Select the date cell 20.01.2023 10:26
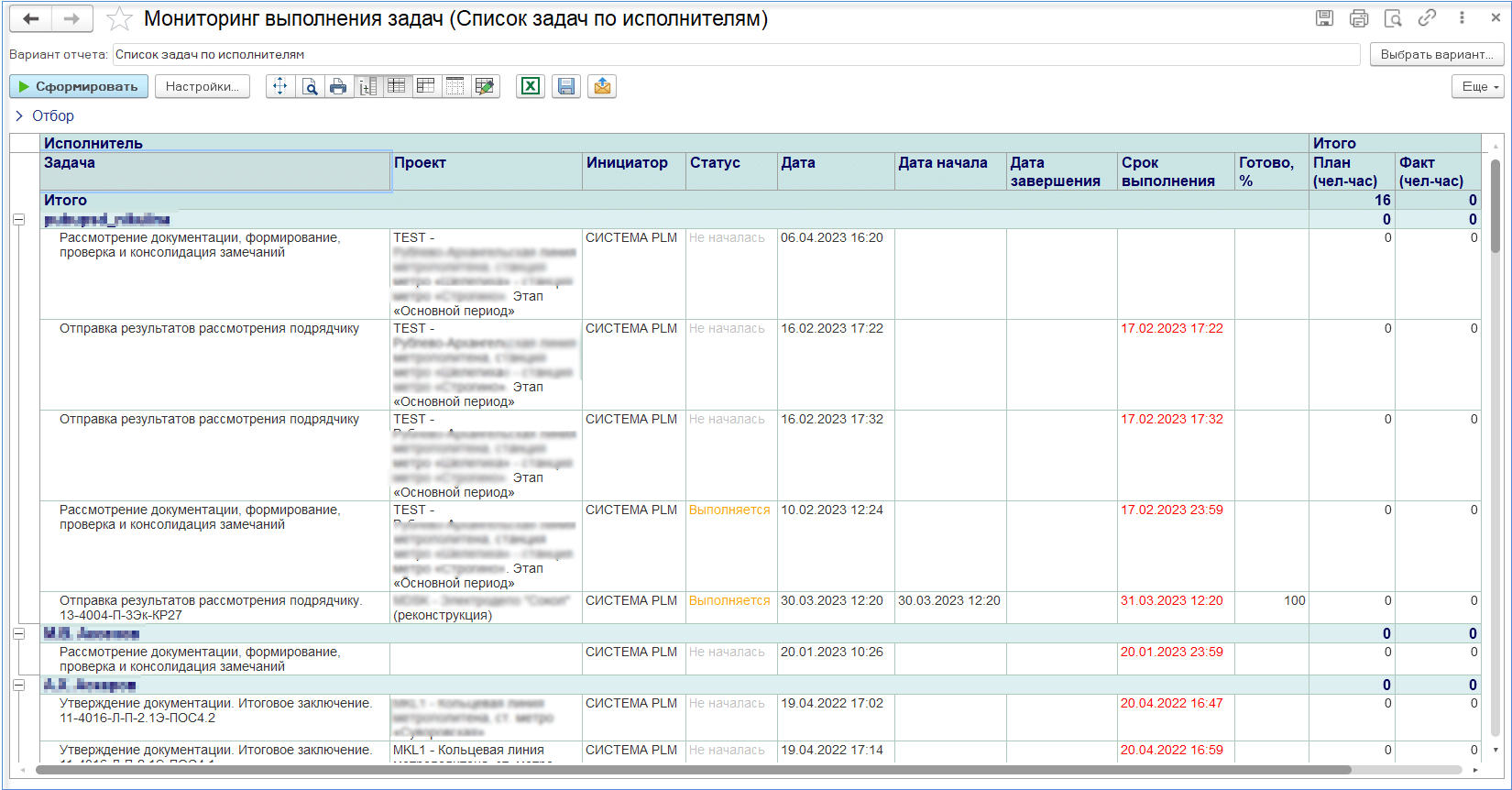Screen dimensions: 1512x790 point(836,659)
